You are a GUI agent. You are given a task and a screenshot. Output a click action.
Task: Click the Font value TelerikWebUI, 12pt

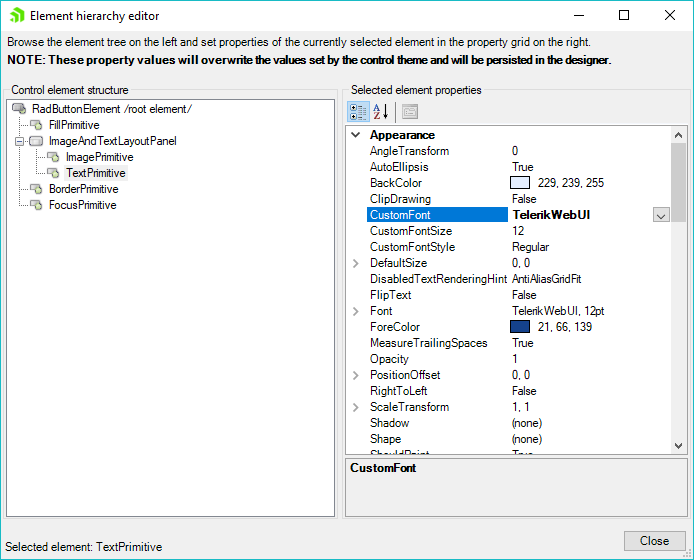pos(558,311)
